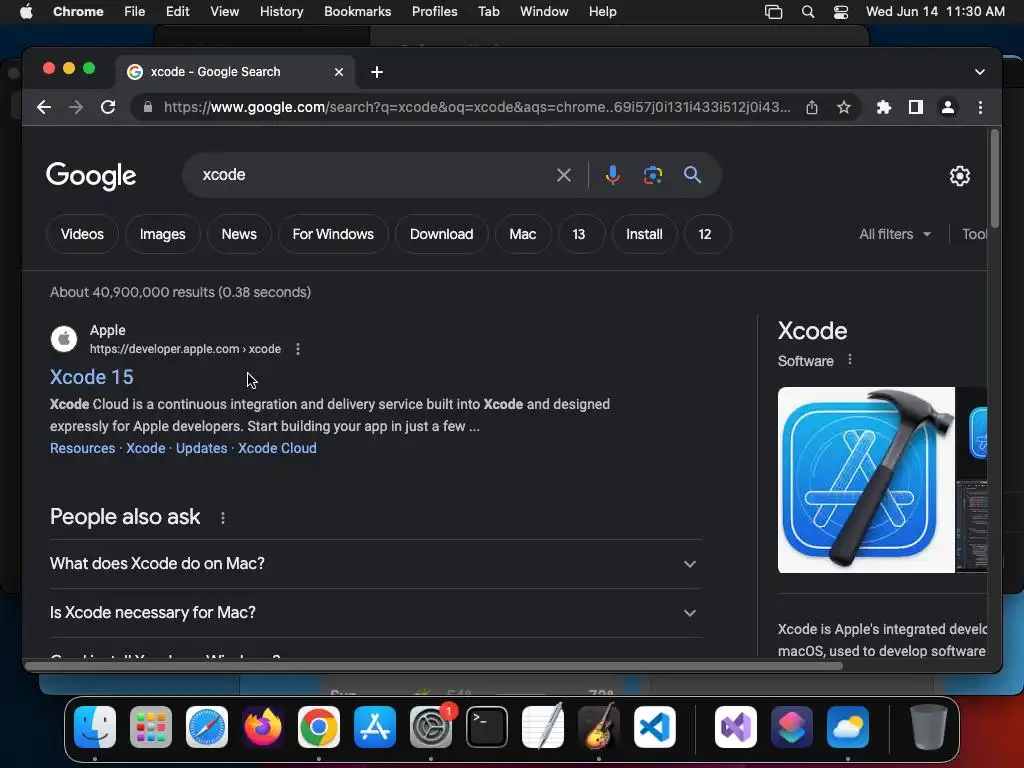1024x768 pixels.
Task: Open Visual Studio Code from the Dock
Action: coord(654,727)
